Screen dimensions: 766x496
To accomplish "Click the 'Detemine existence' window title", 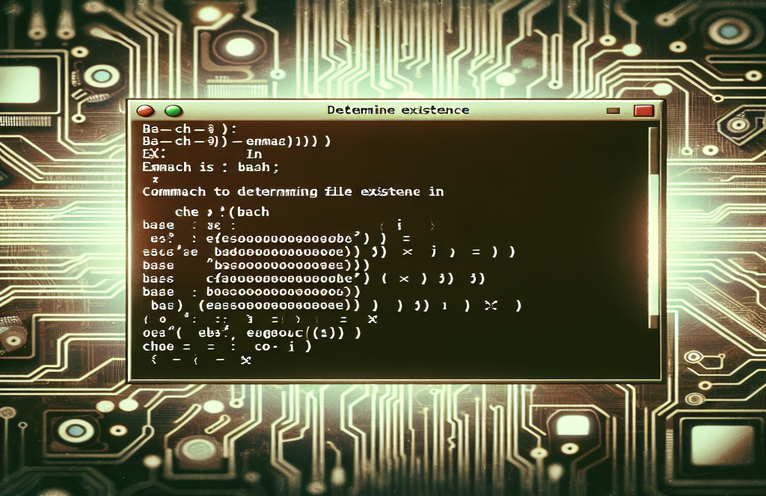I will pos(398,109).
